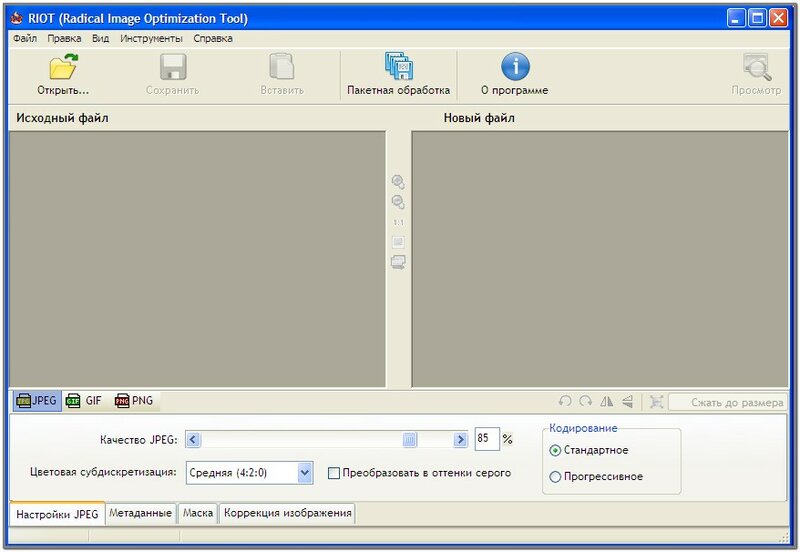
Task: Minimize the RIOT window
Action: click(736, 18)
